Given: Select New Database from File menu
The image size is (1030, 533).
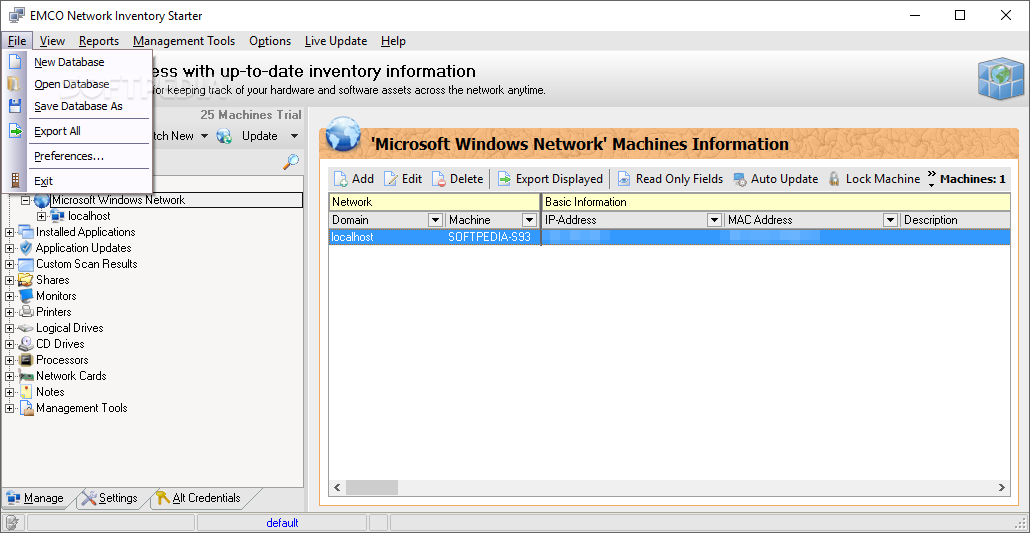Looking at the screenshot, I should [78, 62].
